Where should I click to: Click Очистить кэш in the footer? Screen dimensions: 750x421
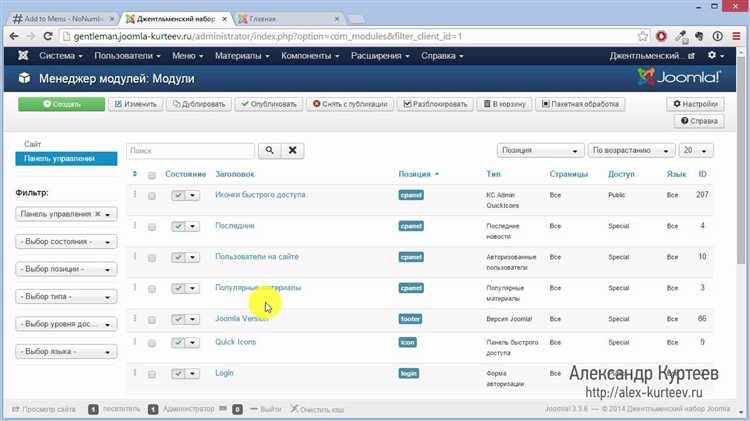317,410
